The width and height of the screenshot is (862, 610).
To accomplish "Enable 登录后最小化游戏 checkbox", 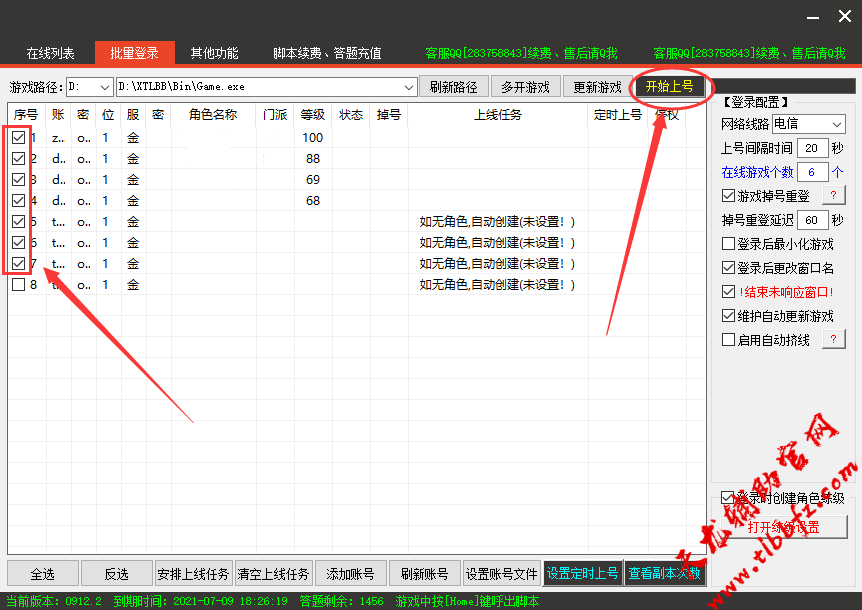I will (728, 244).
